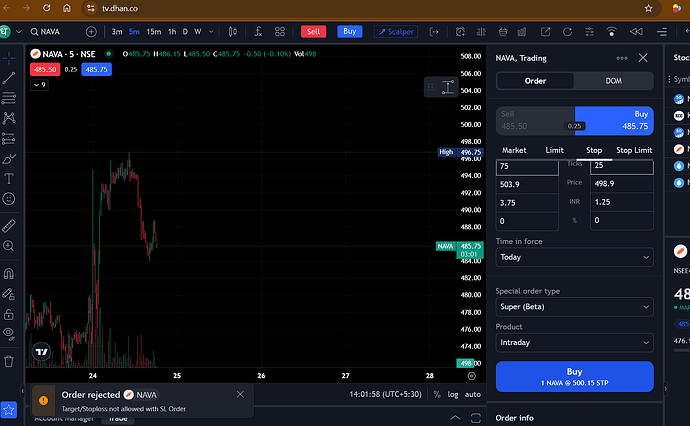The height and width of the screenshot is (426, 690).
Task: Select the Limit order type
Action: [x=554, y=151]
